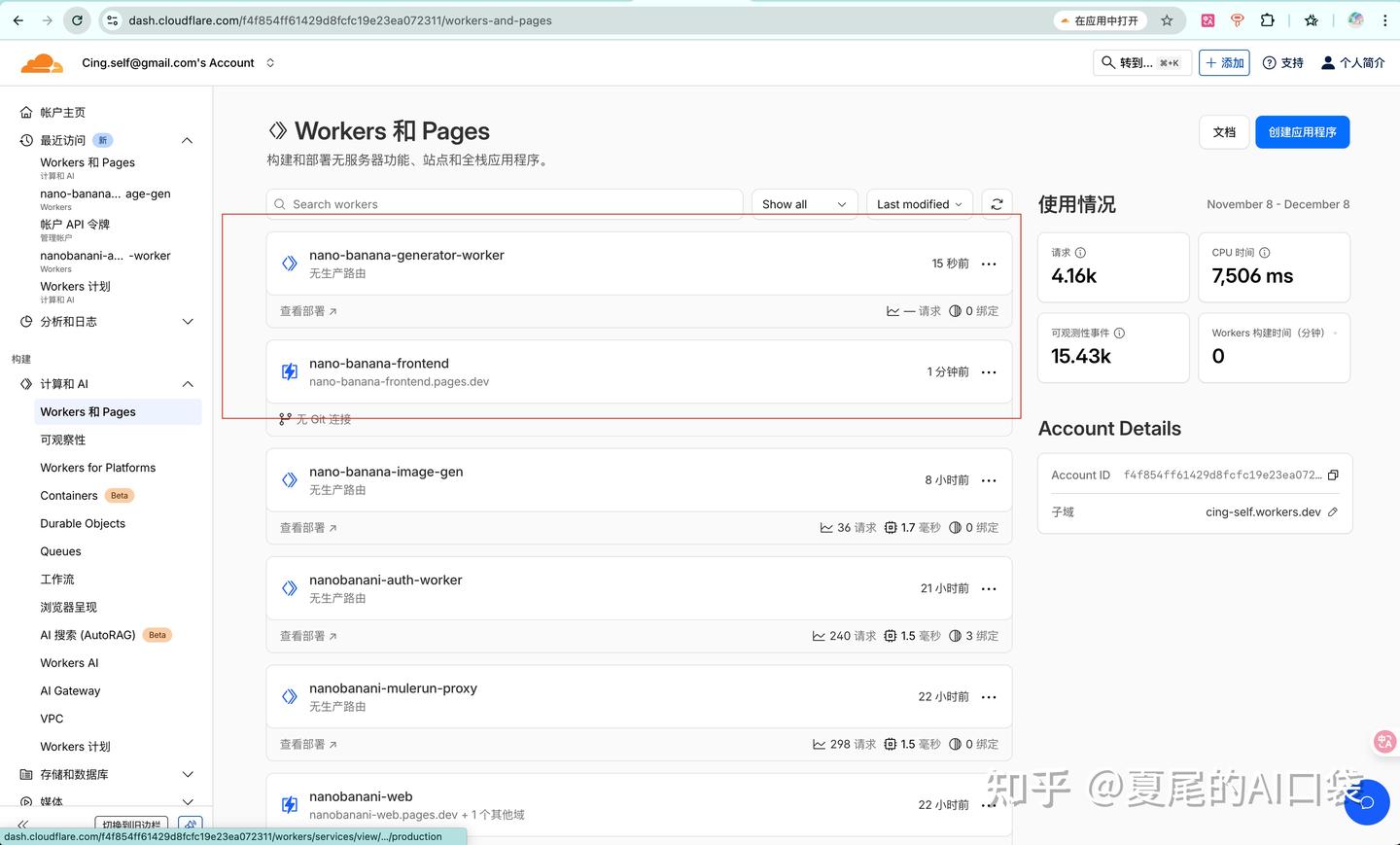1400x845 pixels.
Task: Refresh the workers list
Action: pos(997,203)
